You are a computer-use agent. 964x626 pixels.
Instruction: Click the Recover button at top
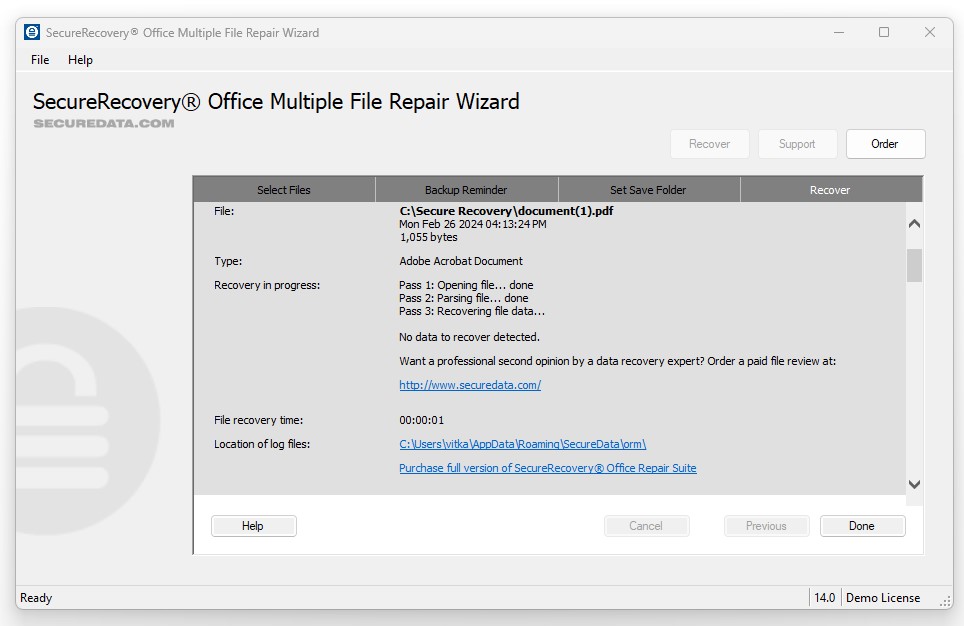coord(709,144)
